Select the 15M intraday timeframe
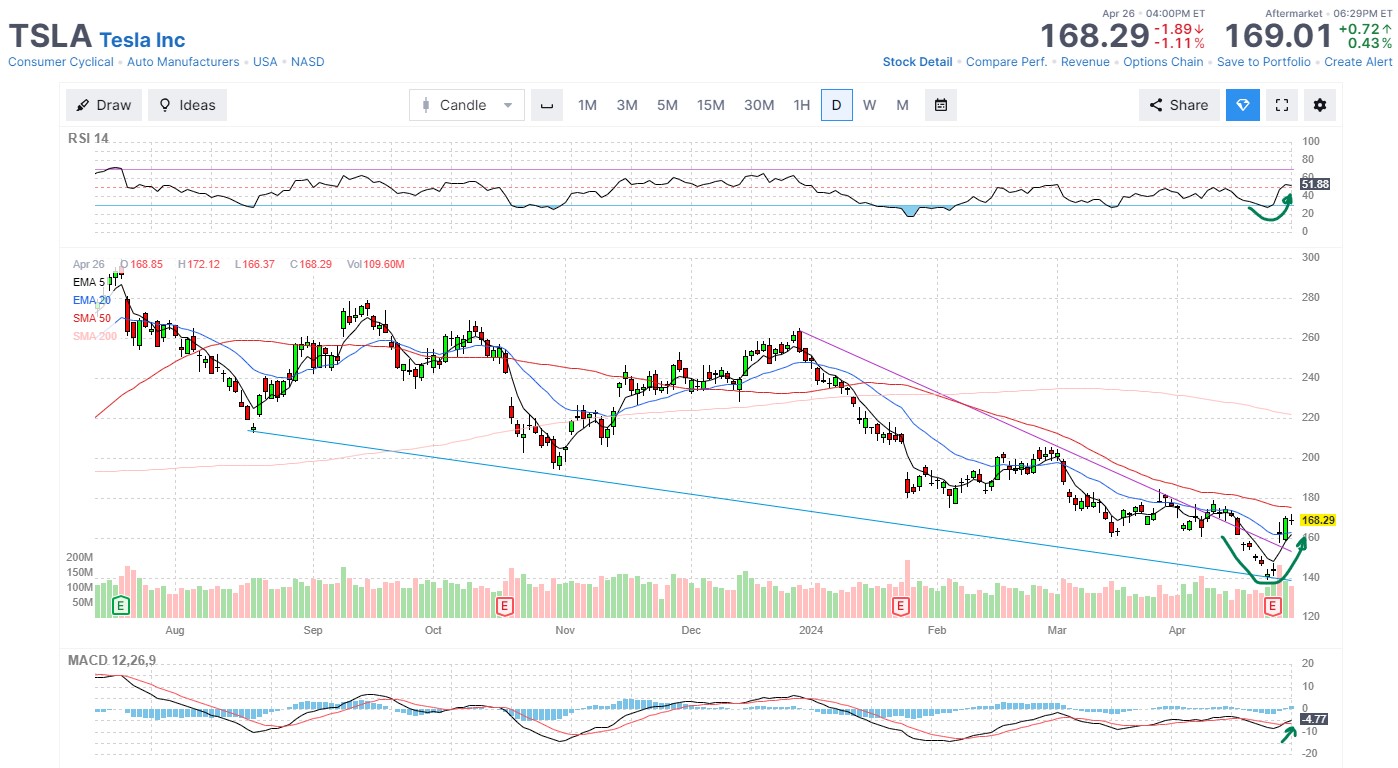The height and width of the screenshot is (768, 1398). (x=710, y=105)
